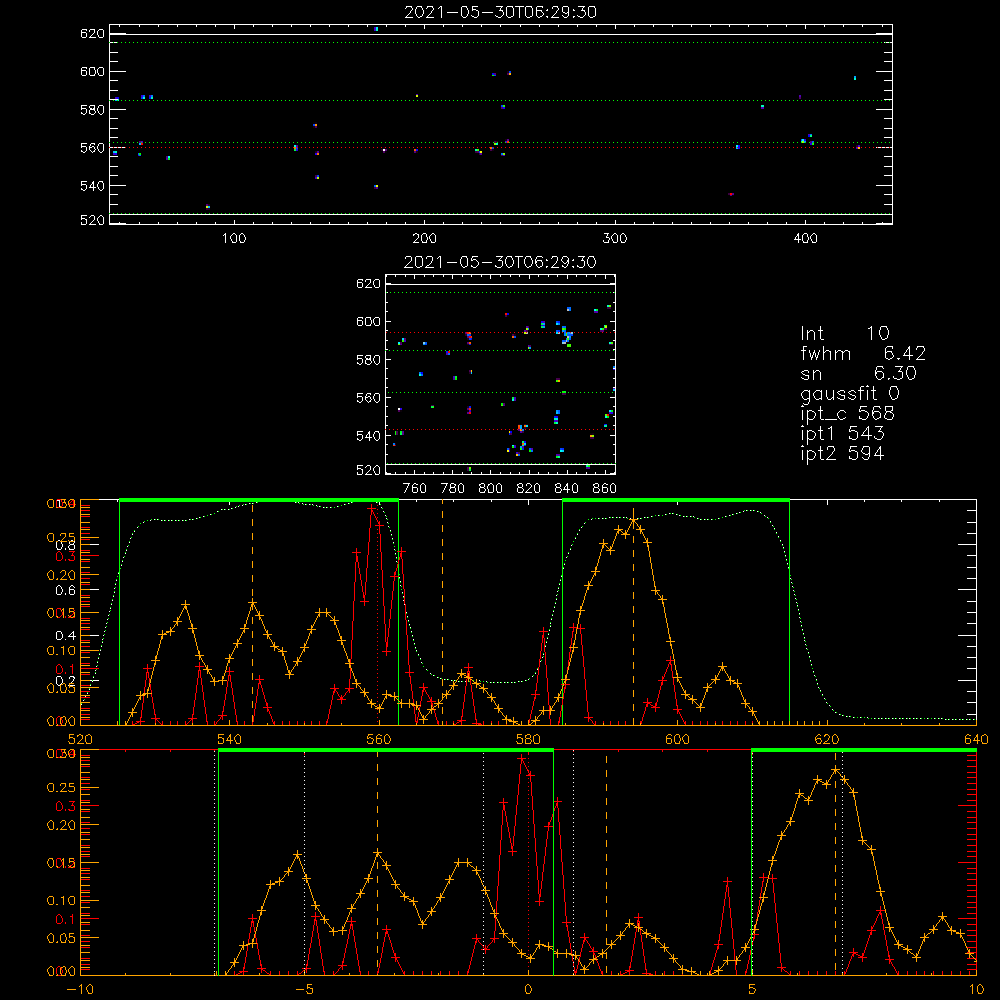Click y-axis label 560 on middle scatter plot
This screenshot has width=1000, height=1000.
click(369, 398)
